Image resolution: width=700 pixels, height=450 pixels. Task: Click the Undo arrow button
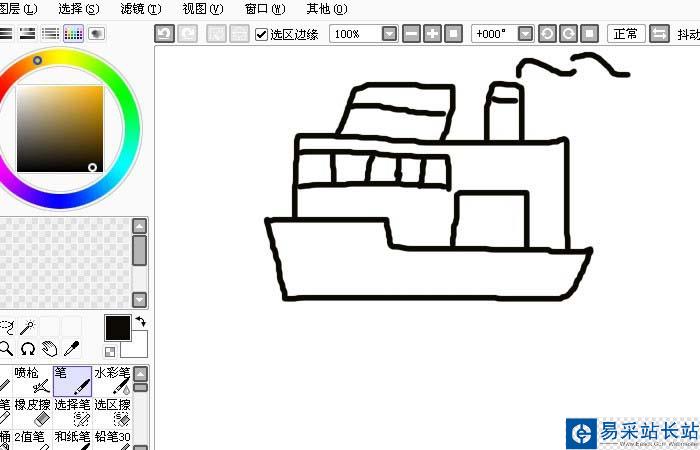click(x=164, y=34)
